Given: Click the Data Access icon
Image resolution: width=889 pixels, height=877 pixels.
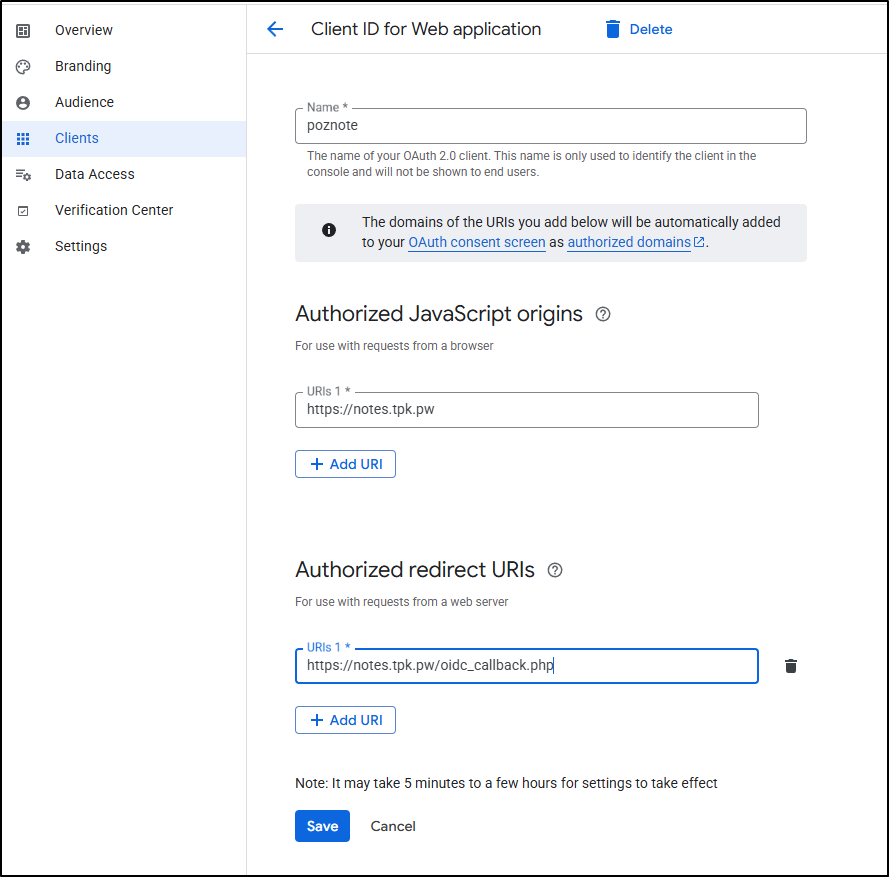Looking at the screenshot, I should pos(23,175).
